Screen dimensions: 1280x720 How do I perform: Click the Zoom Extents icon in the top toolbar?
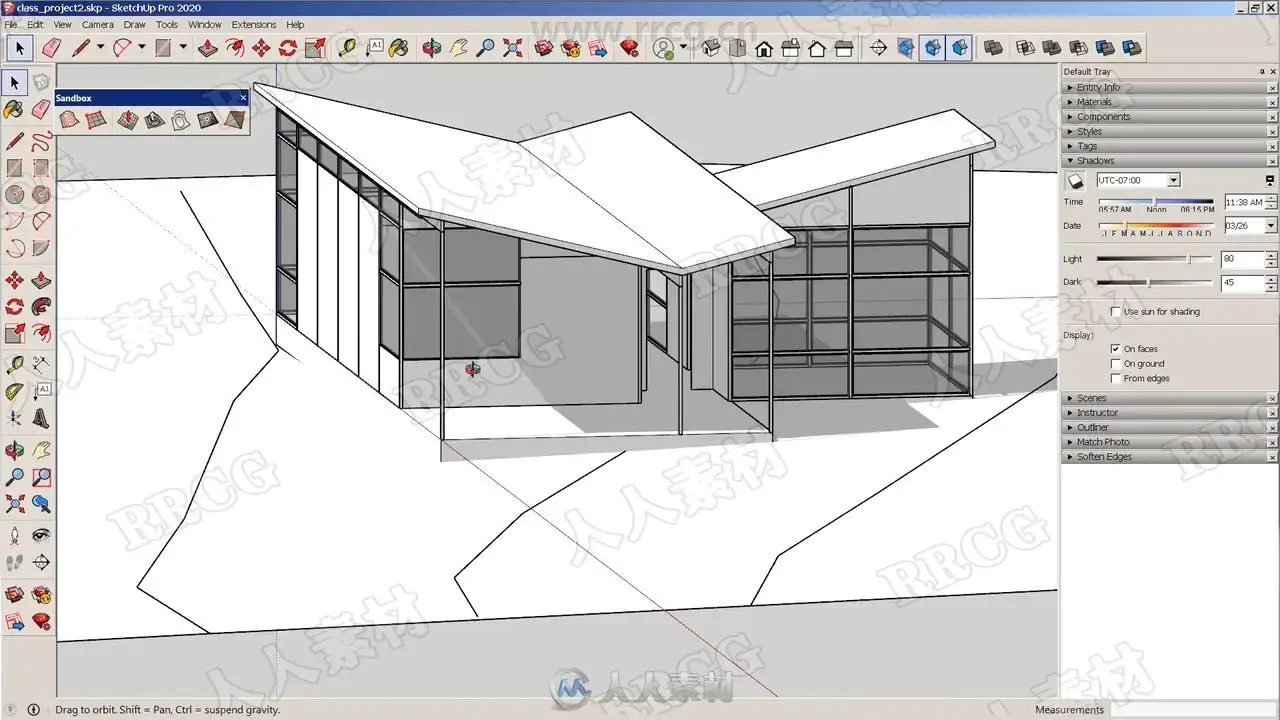click(x=512, y=47)
